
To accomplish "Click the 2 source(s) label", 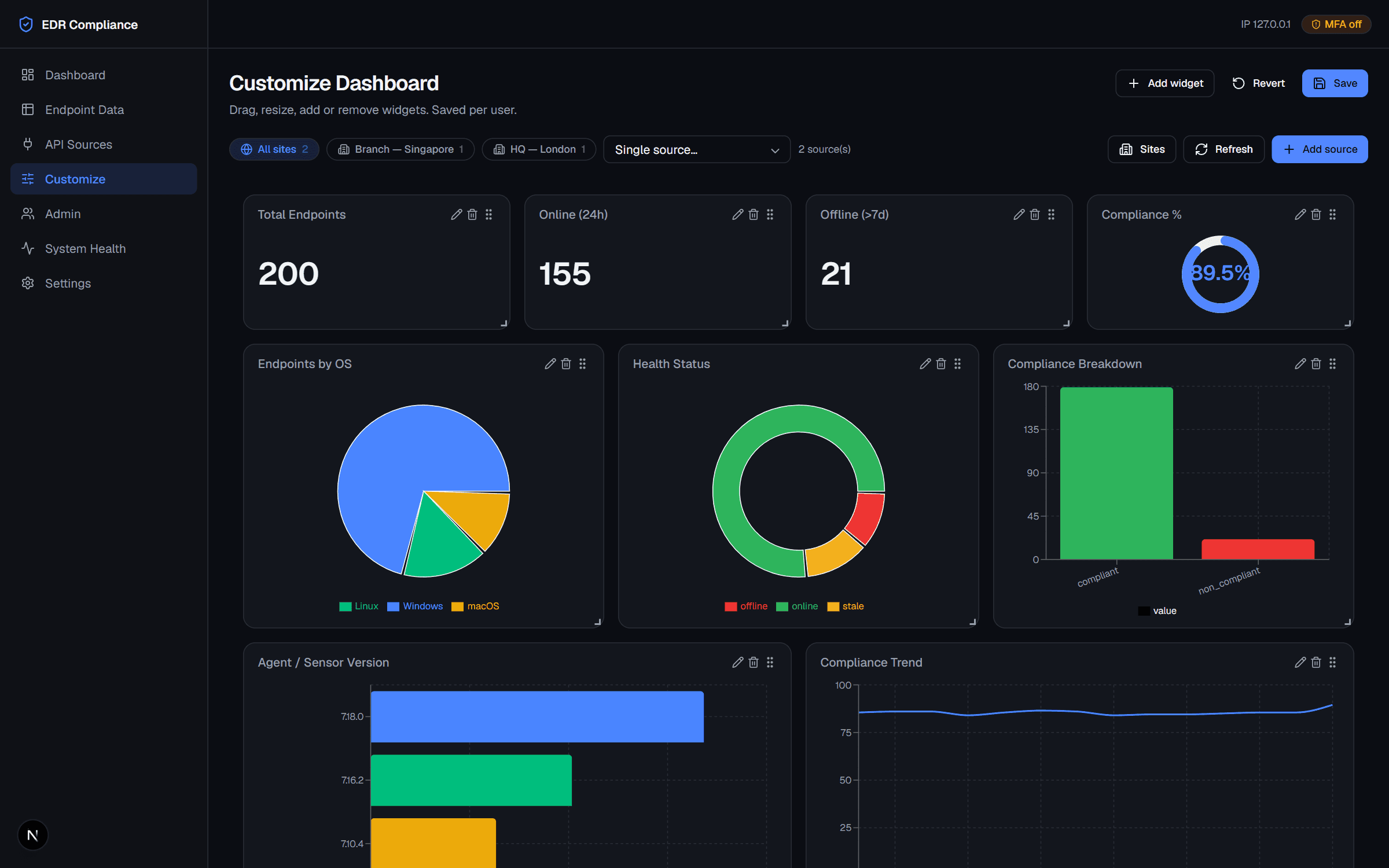I will pos(824,149).
